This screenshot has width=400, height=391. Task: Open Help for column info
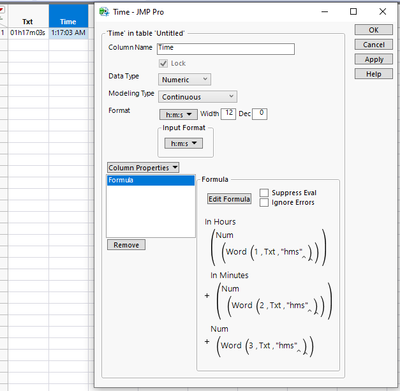click(x=373, y=74)
